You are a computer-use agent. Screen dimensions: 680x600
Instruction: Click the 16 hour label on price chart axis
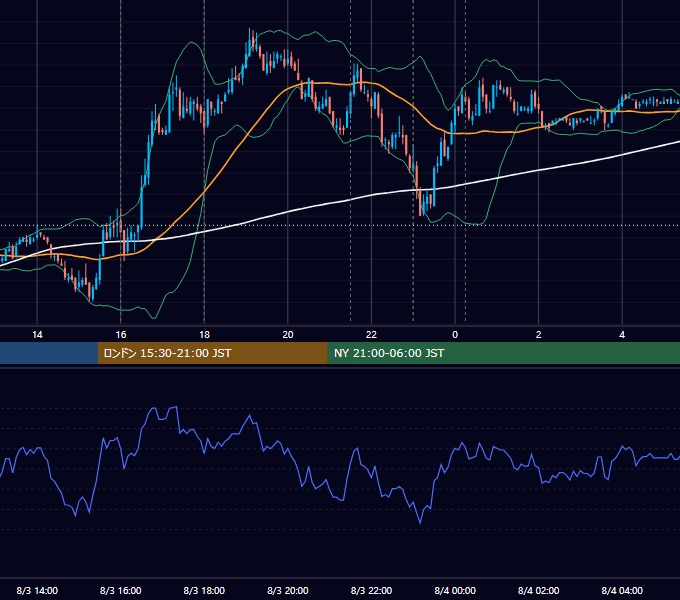[x=121, y=335]
